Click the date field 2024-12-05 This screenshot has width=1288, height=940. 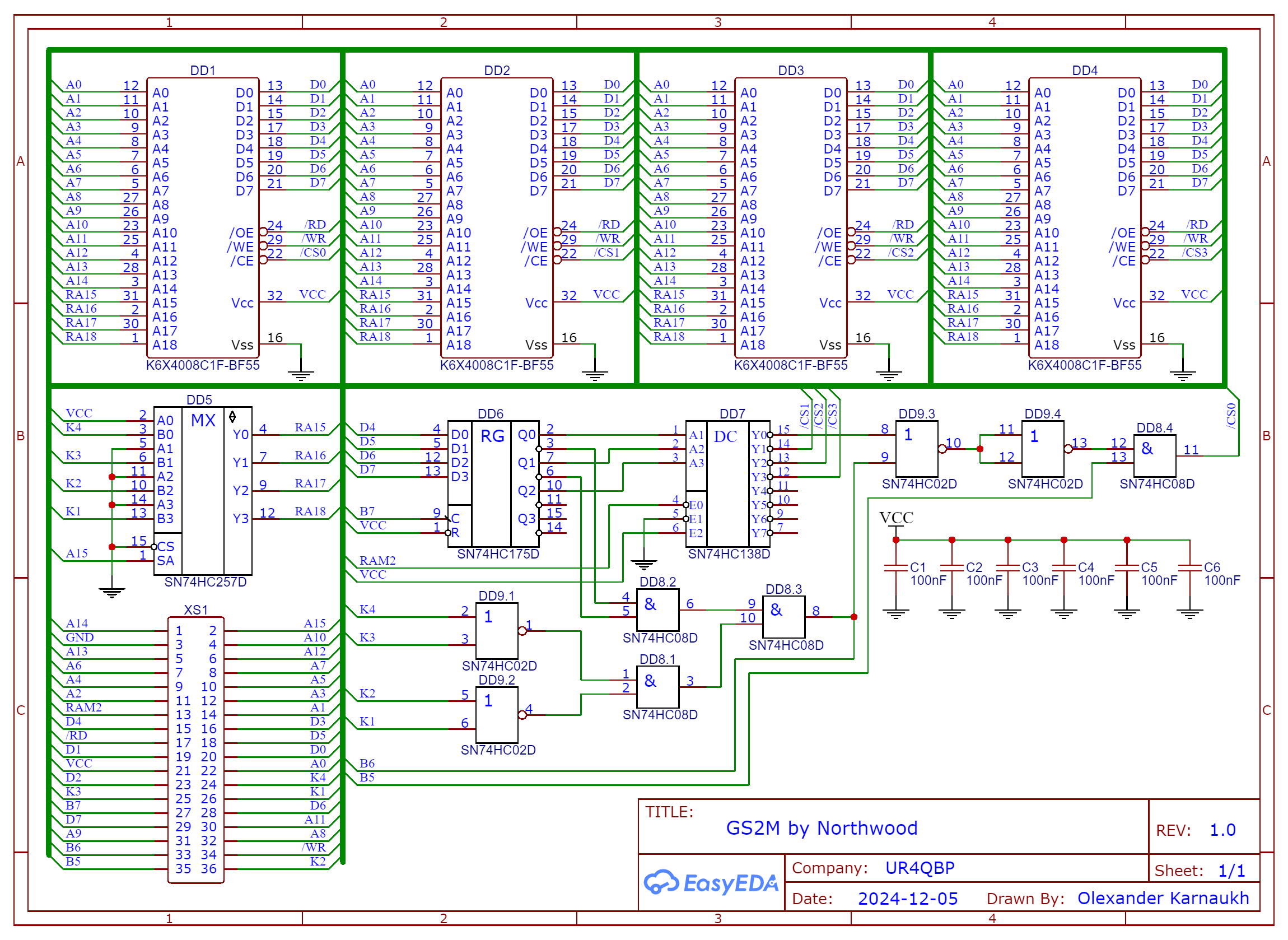point(909,900)
